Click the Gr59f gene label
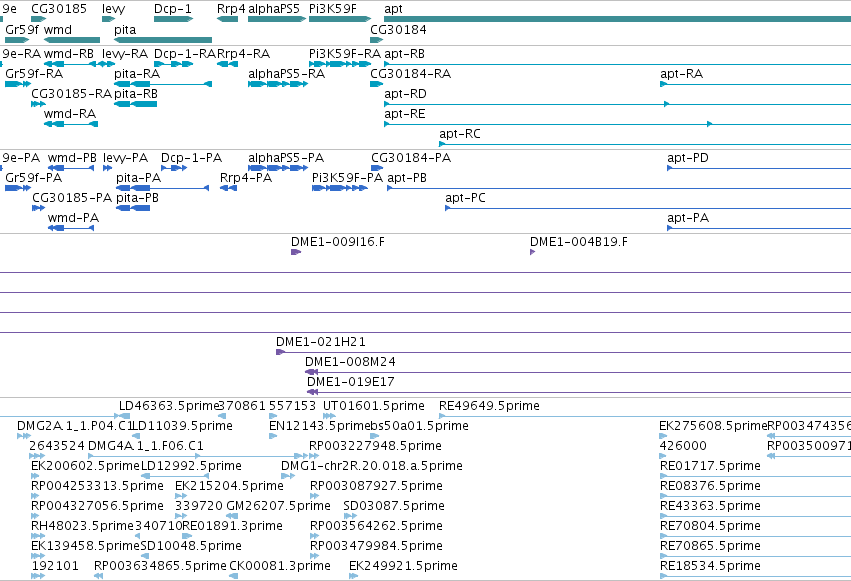Viewport: 851px width, 581px height. click(x=22, y=30)
